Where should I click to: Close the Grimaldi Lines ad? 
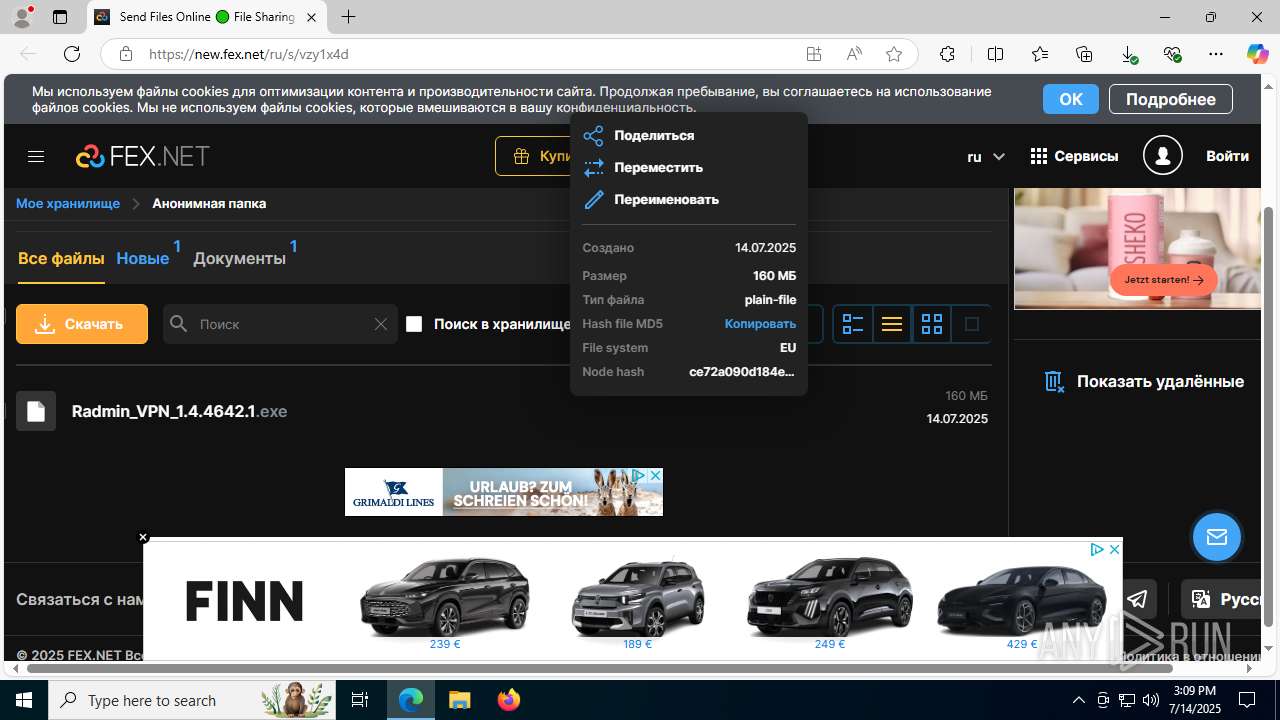click(x=655, y=475)
